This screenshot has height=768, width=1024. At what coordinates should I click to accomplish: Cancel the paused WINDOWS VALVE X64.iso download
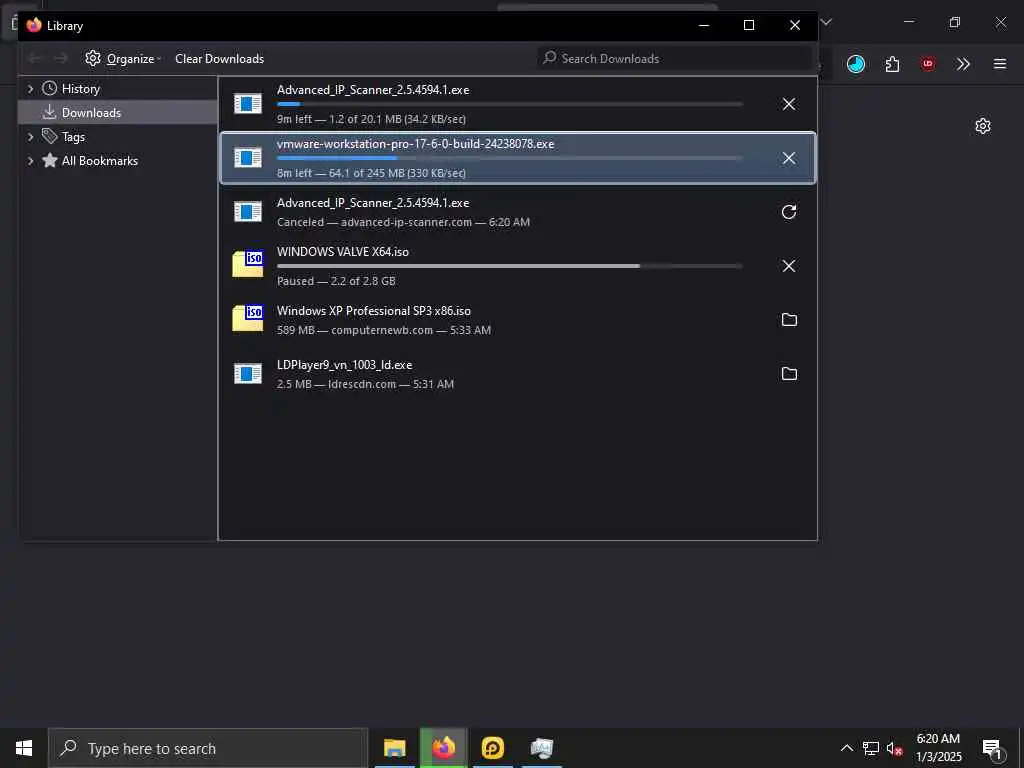[x=789, y=266]
